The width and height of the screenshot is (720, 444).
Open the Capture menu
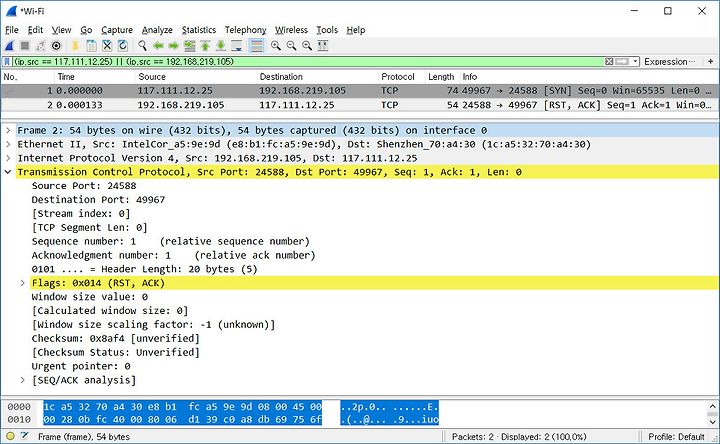click(117, 30)
